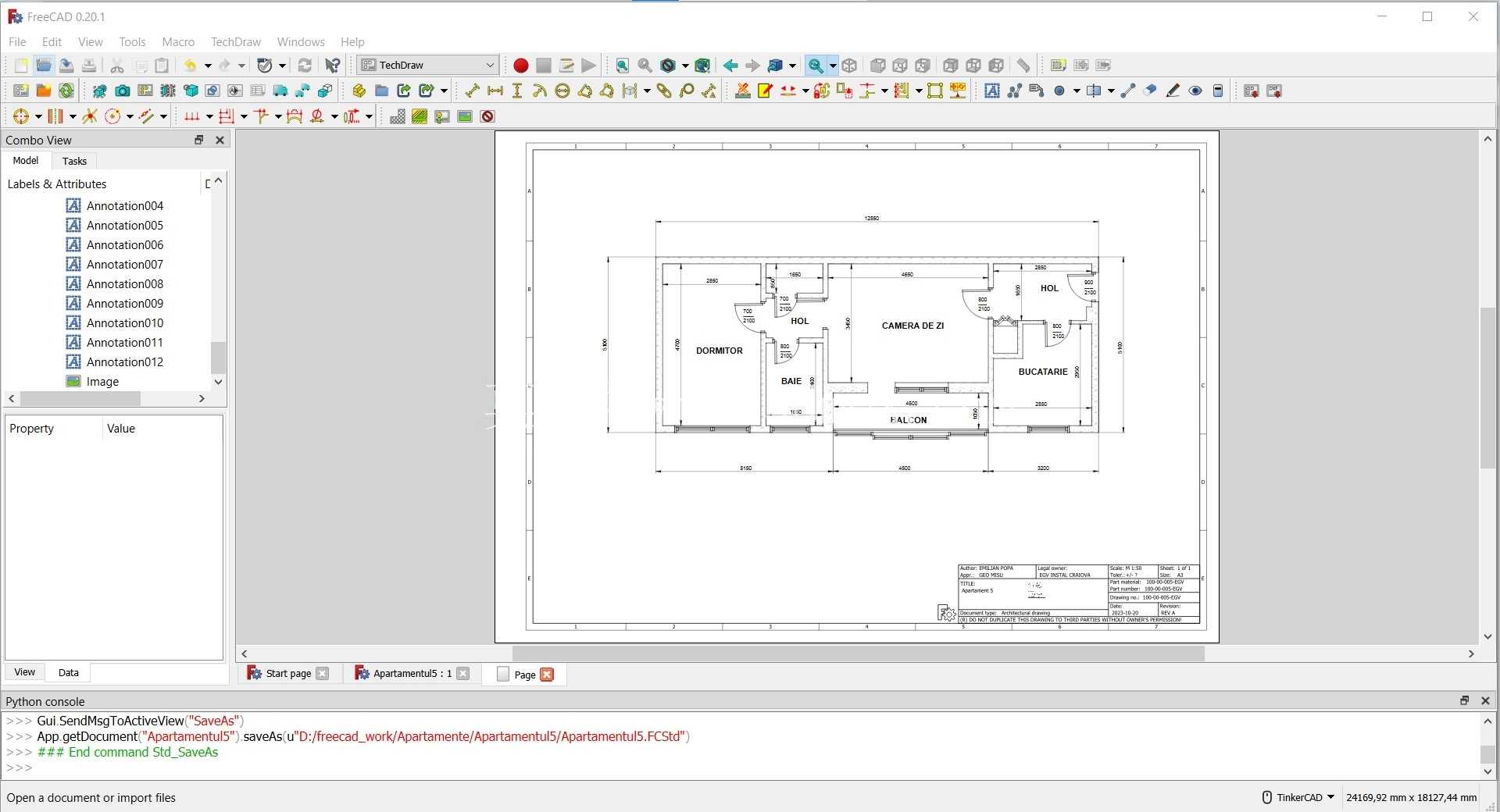Select the Diameter Dimension tool
This screenshot has width=1500, height=812.
[562, 91]
